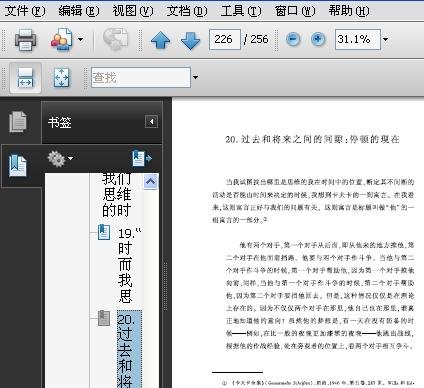Image resolution: width=424 pixels, height=388 pixels.
Task: Click the 查找 search field
Action: 141,77
